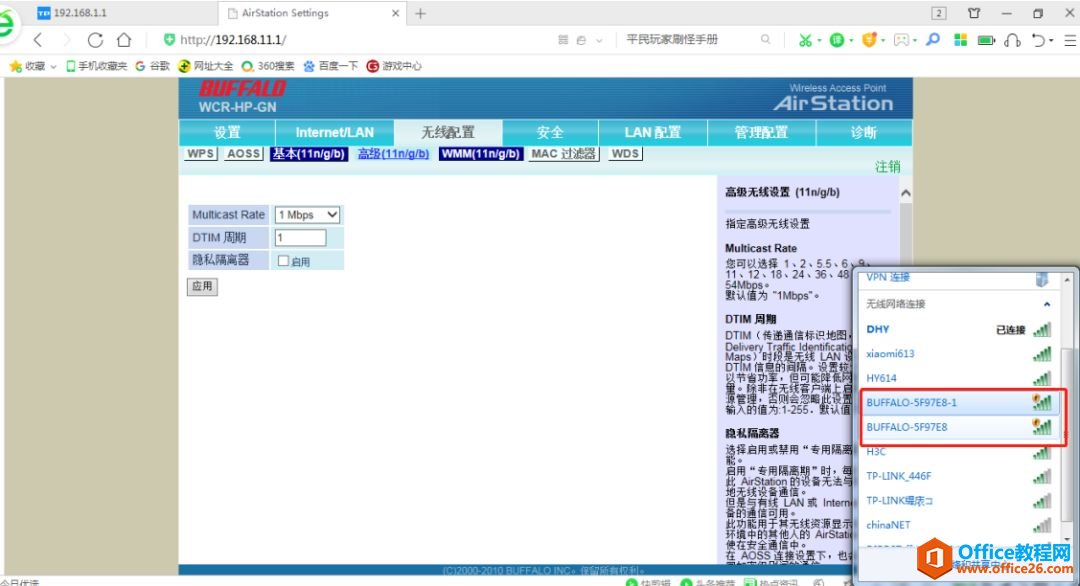Reload the page with the refresh icon
The image size is (1080, 586).
pyautogui.click(x=95, y=40)
